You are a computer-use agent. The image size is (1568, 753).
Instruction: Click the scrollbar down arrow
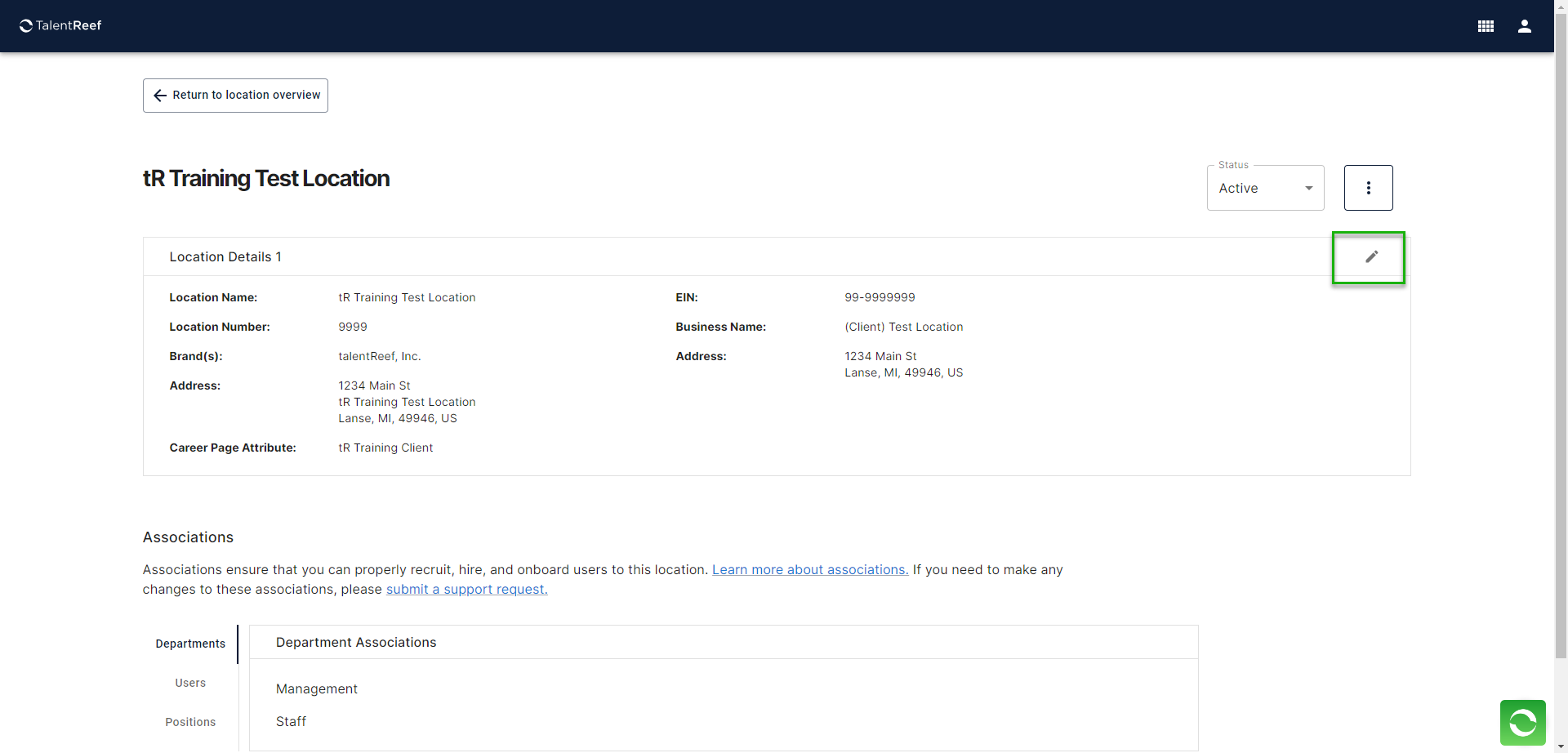coord(1561,746)
